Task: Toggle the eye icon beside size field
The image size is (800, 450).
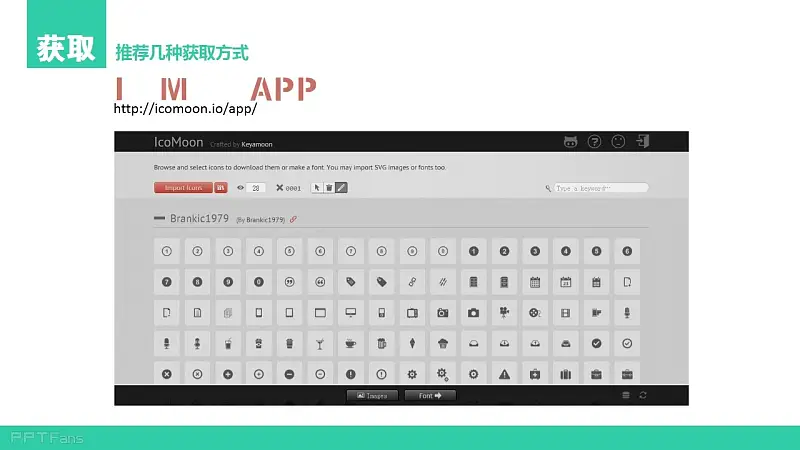Action: coord(240,188)
